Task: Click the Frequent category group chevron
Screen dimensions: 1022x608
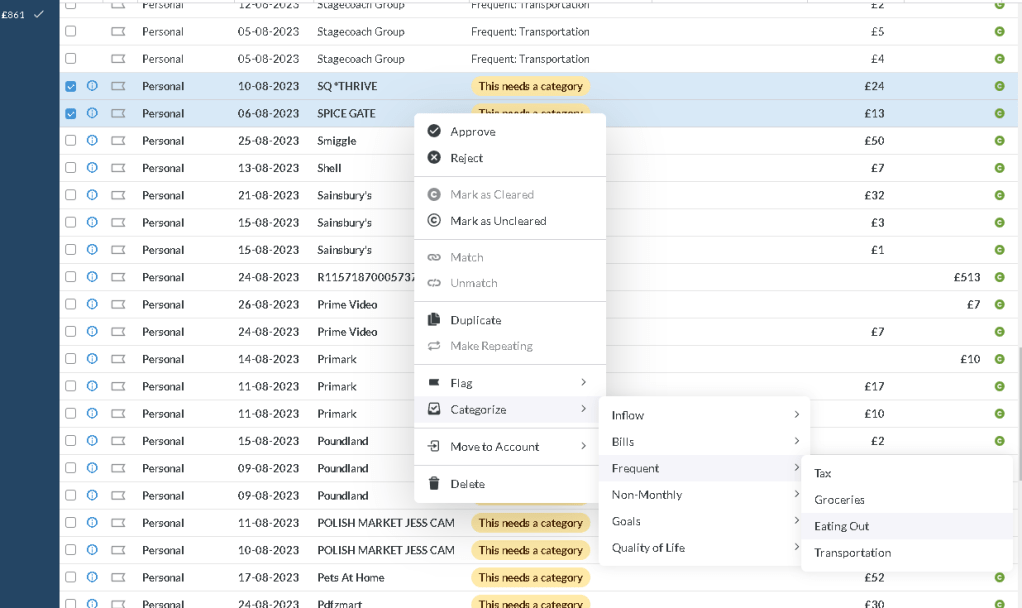Action: pos(796,467)
